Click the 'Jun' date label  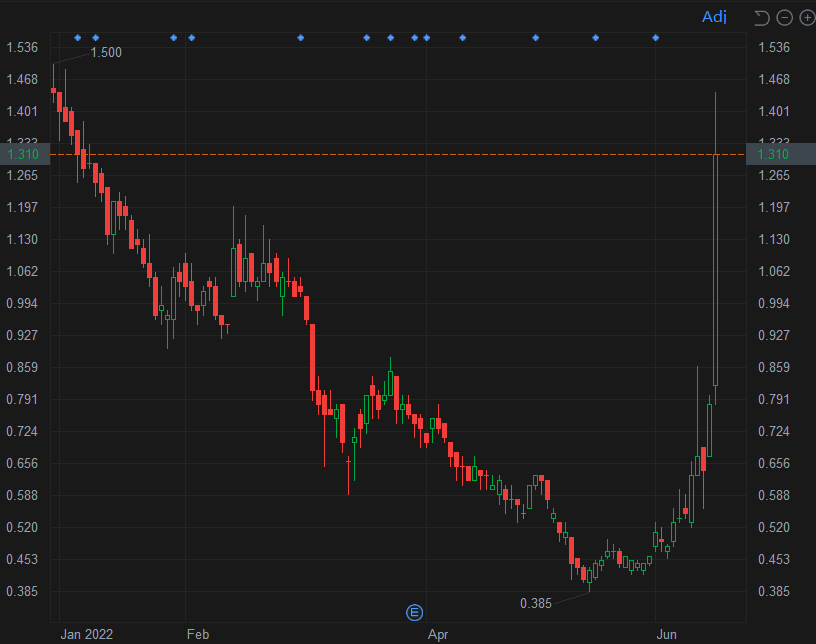pyautogui.click(x=667, y=634)
